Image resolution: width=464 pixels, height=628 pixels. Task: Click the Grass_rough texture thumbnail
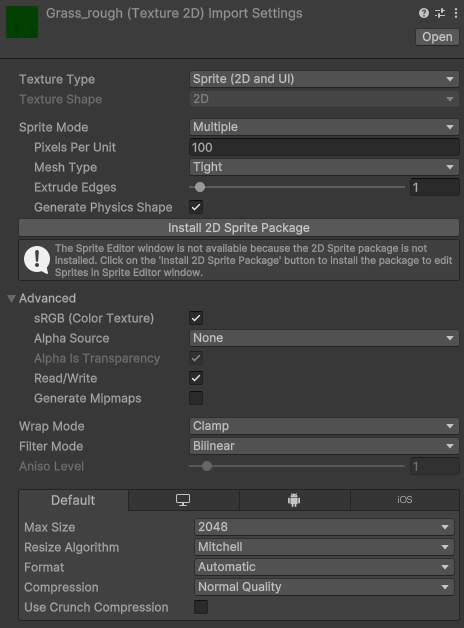click(x=22, y=22)
